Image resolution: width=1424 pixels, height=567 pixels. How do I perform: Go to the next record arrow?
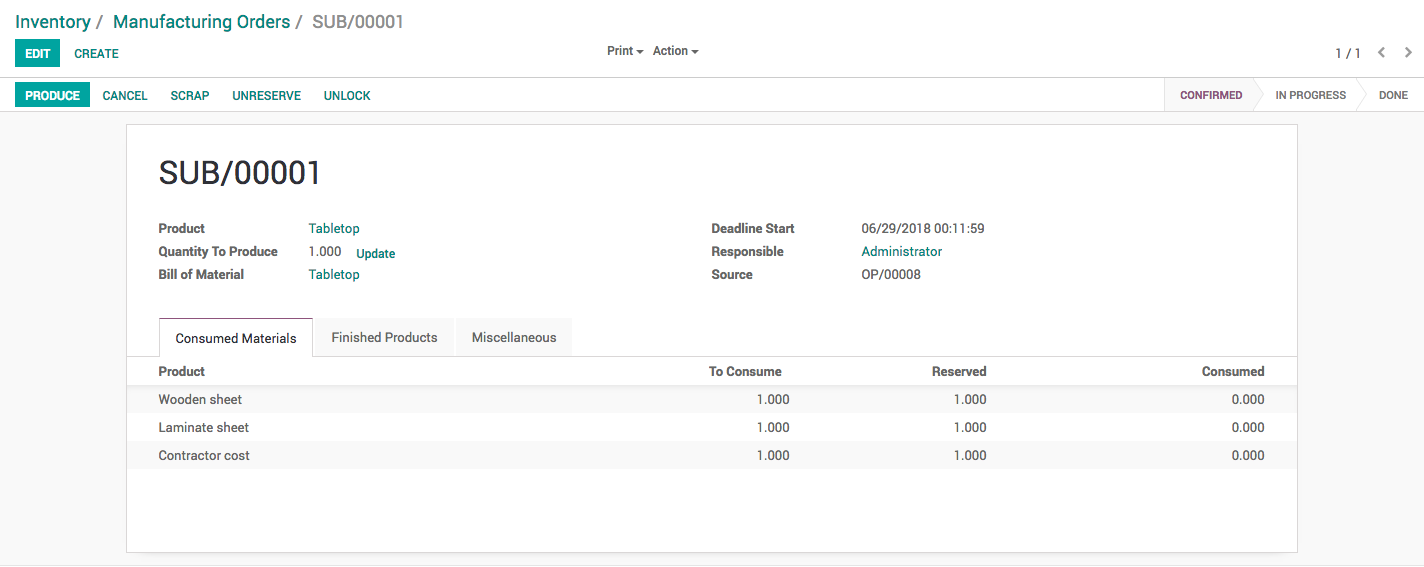coord(1408,53)
